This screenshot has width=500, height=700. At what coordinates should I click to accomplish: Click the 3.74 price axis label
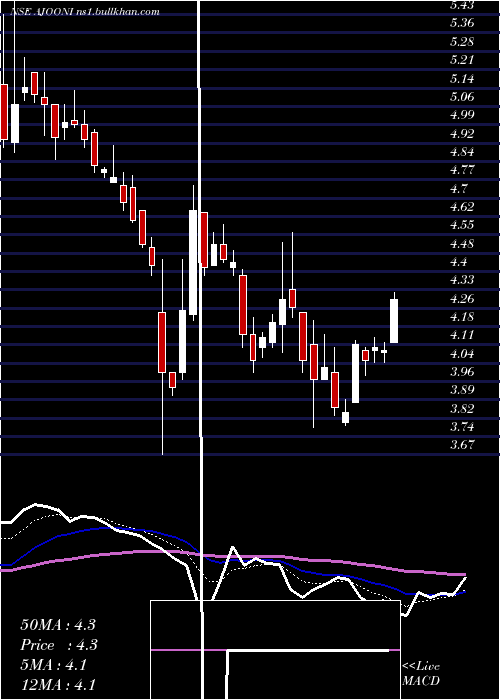click(462, 427)
